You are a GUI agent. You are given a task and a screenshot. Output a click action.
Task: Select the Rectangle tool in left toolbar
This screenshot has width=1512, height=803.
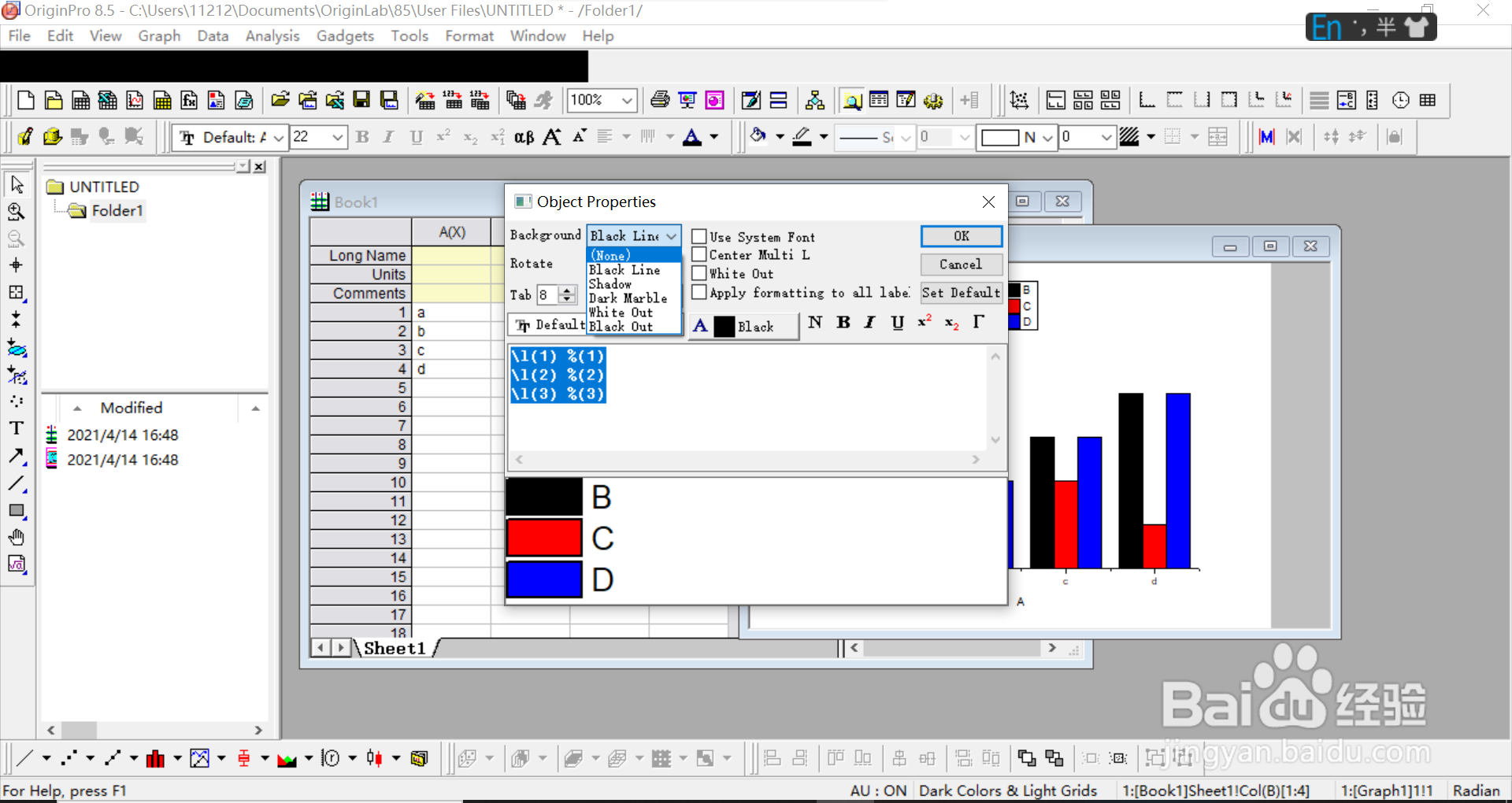pyautogui.click(x=17, y=511)
